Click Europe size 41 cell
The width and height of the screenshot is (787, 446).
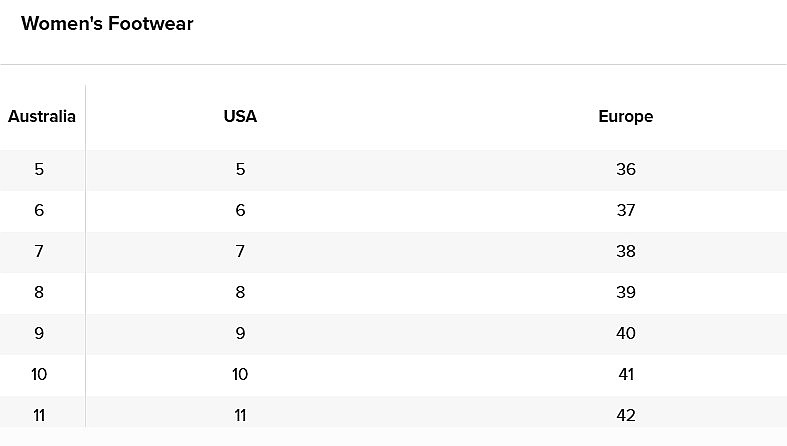(x=626, y=375)
